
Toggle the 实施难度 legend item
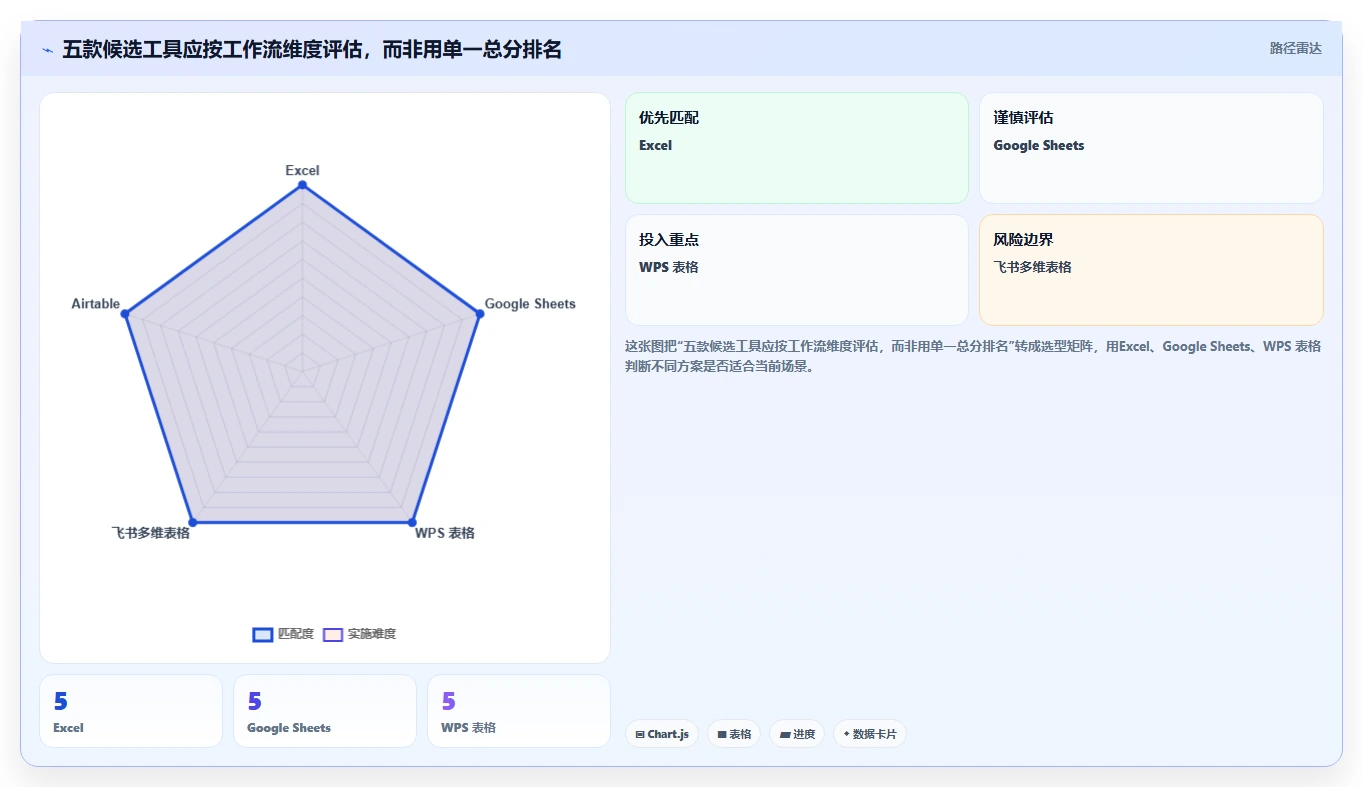pyautogui.click(x=360, y=634)
